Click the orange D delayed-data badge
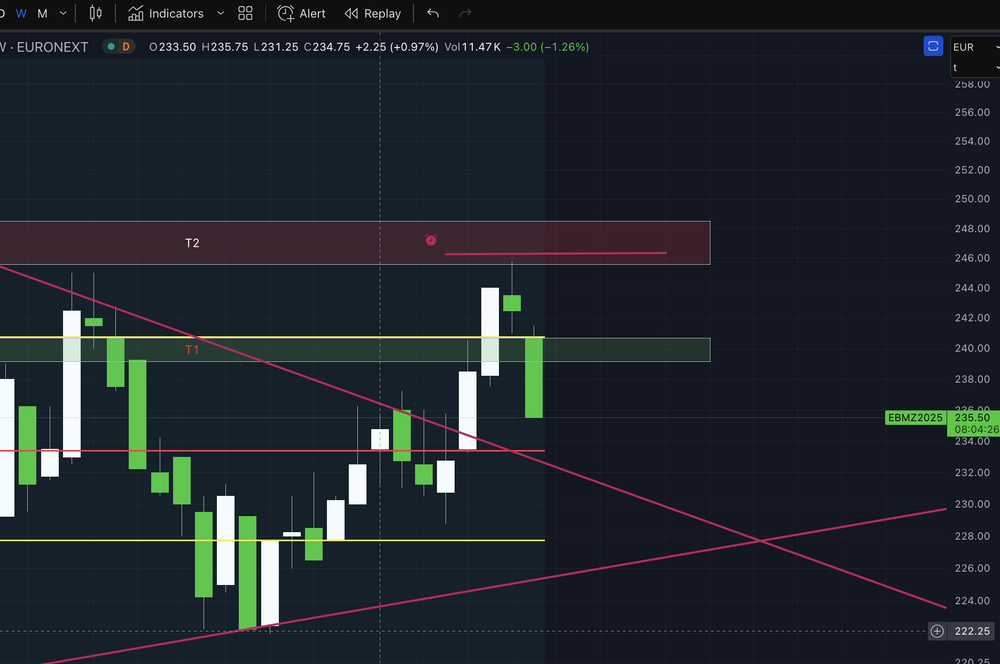 [x=126, y=47]
